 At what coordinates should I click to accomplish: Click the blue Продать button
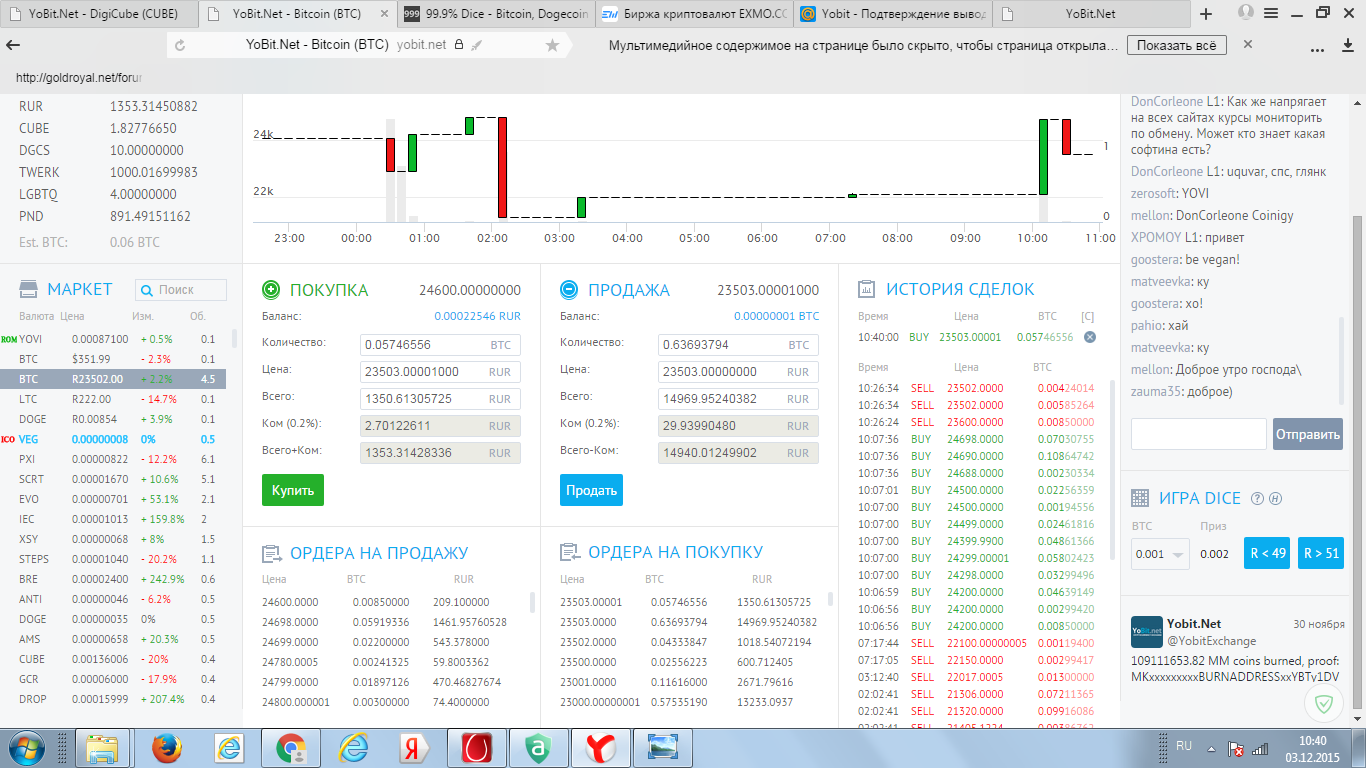(591, 490)
